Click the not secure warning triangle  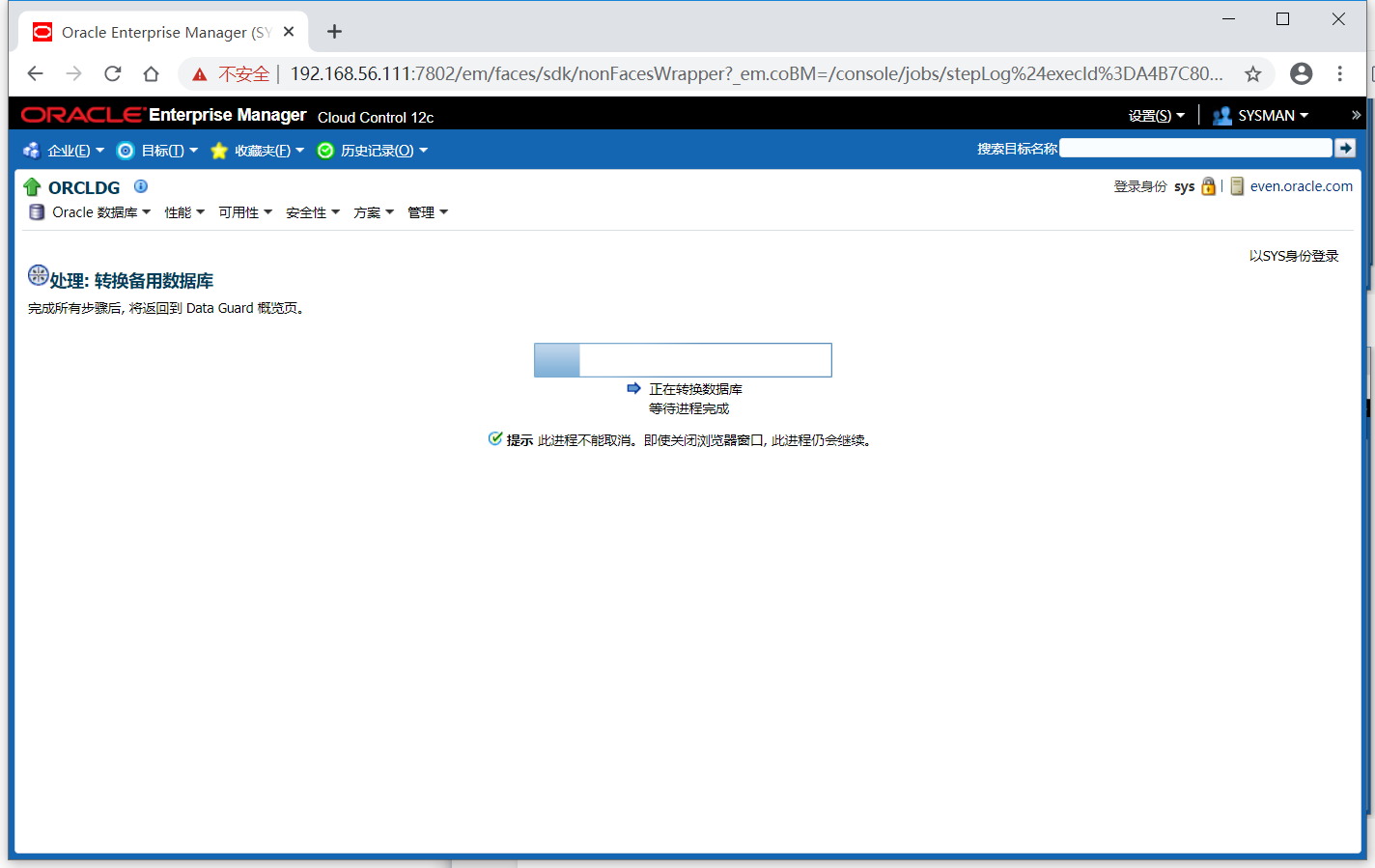200,74
